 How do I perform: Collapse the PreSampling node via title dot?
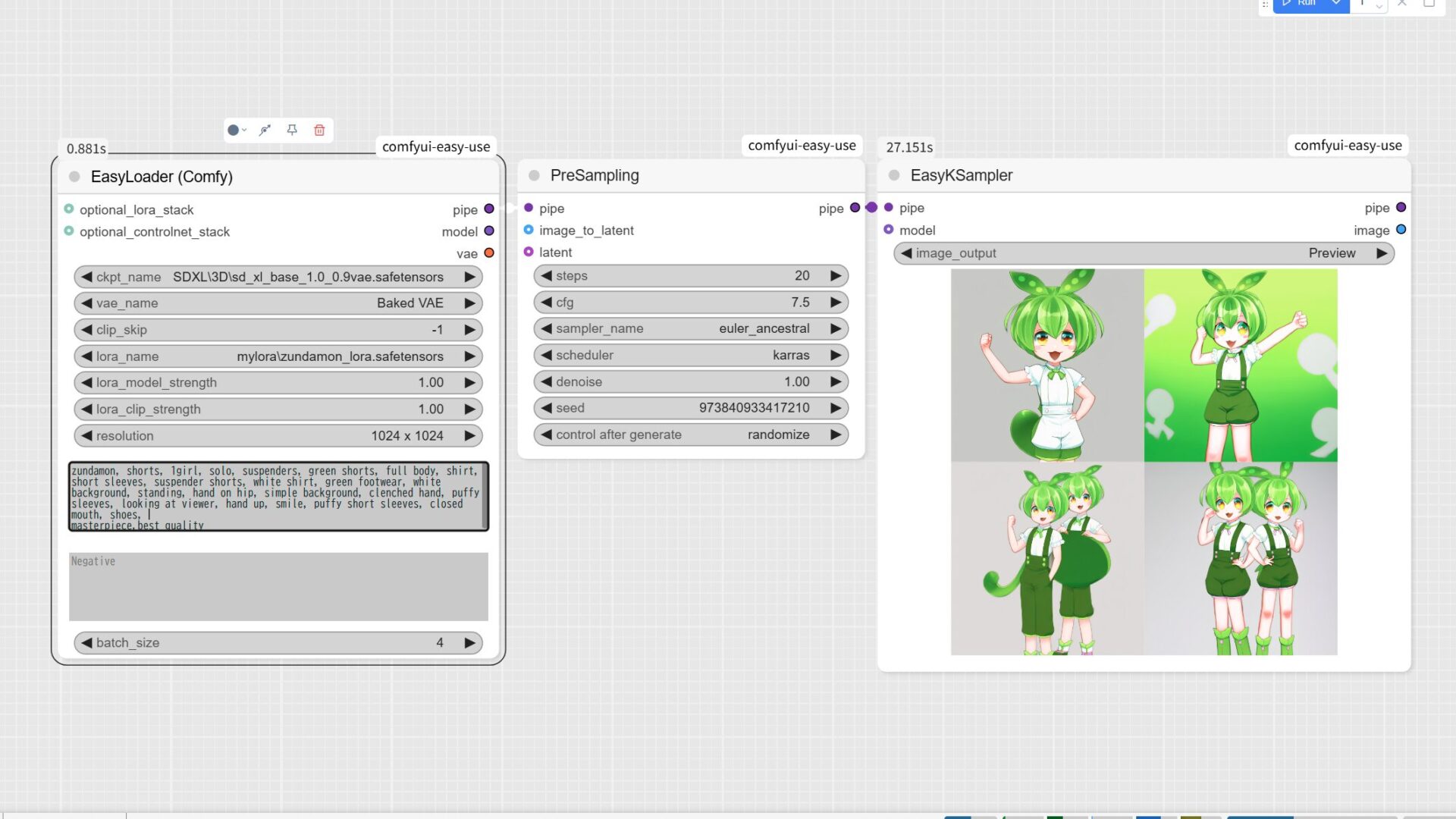pos(534,176)
